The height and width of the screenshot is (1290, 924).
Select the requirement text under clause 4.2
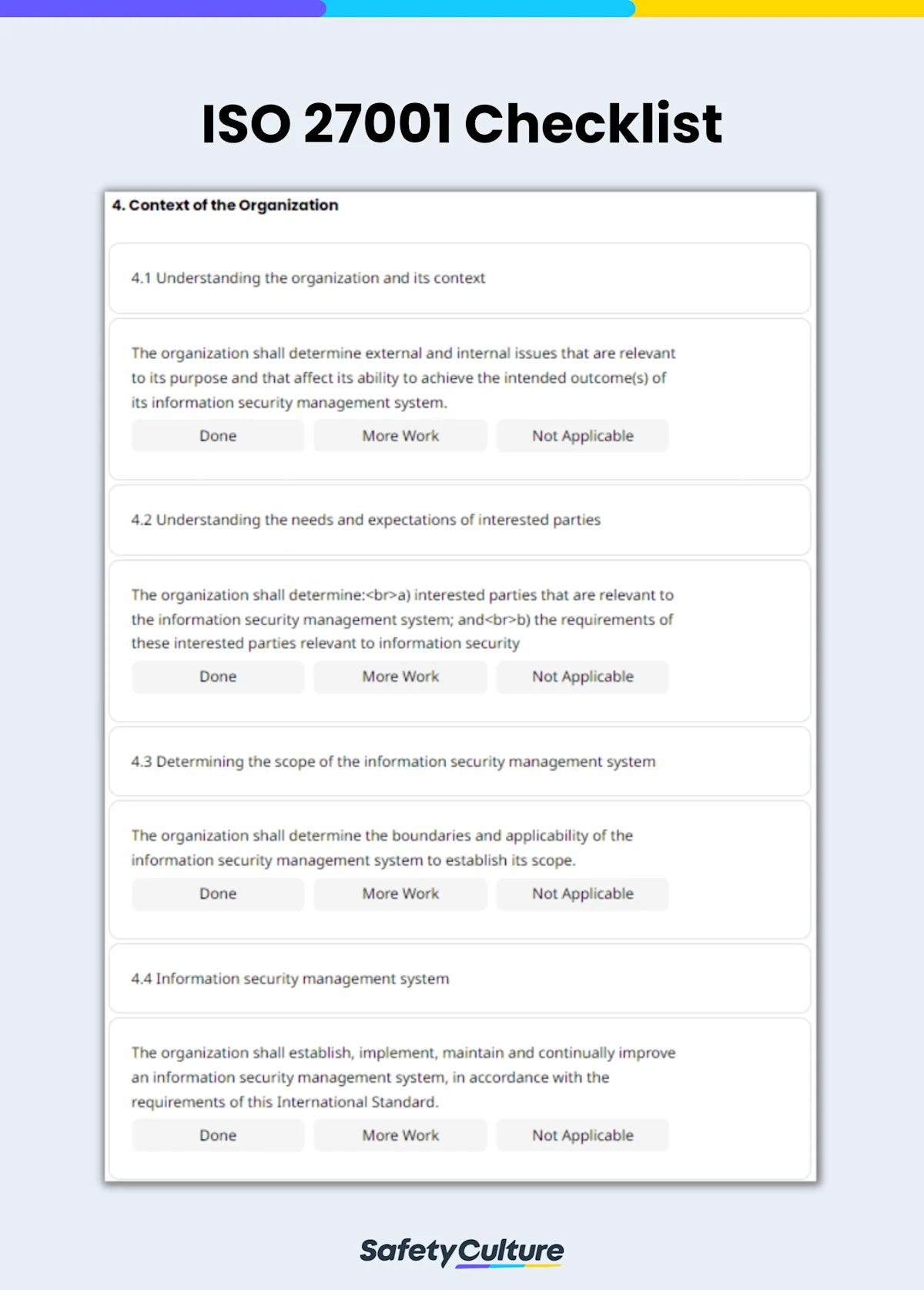(x=402, y=619)
